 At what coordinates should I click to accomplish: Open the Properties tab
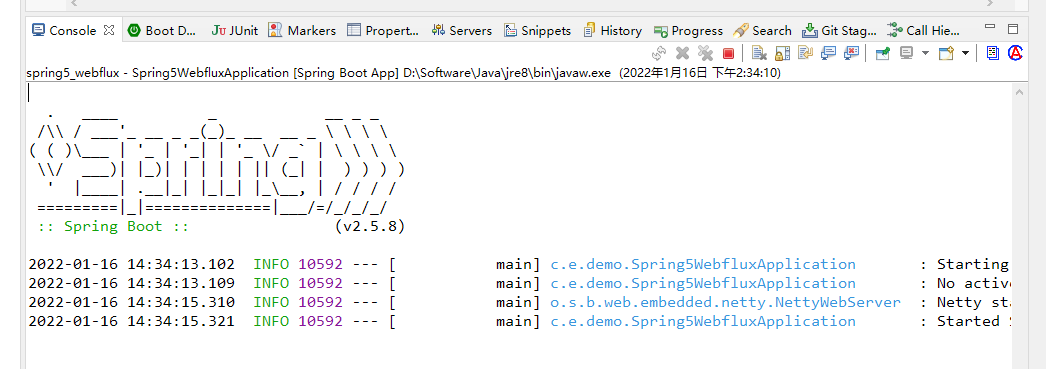383,30
